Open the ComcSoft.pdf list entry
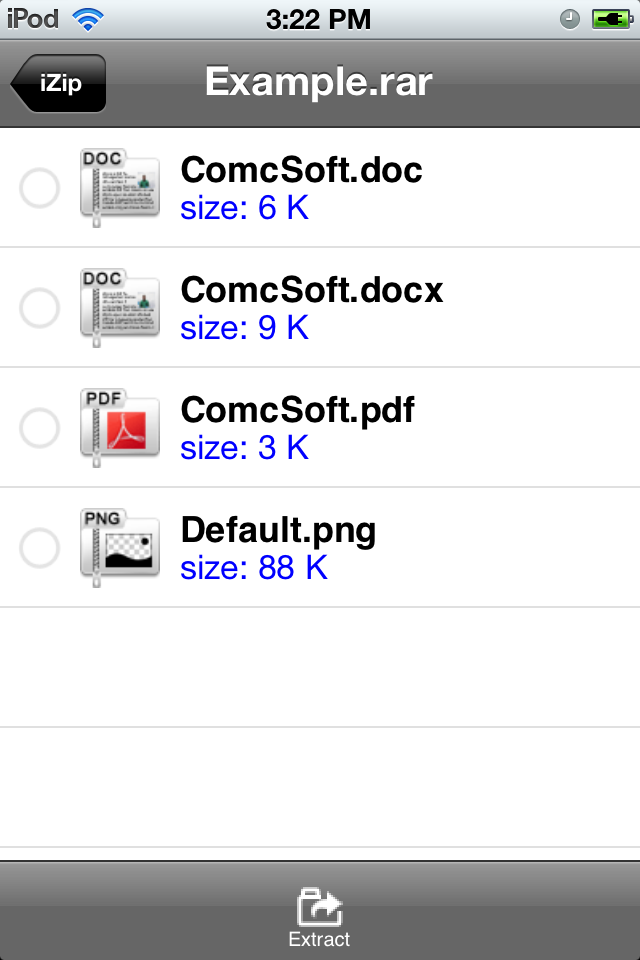This screenshot has height=960, width=640. (320, 428)
